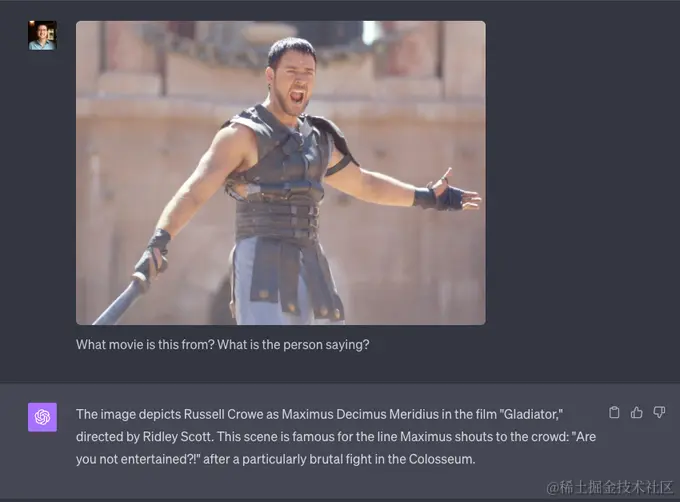The image size is (680, 502).
Task: Click the sentence "What is the person saying?"
Action: click(293, 345)
